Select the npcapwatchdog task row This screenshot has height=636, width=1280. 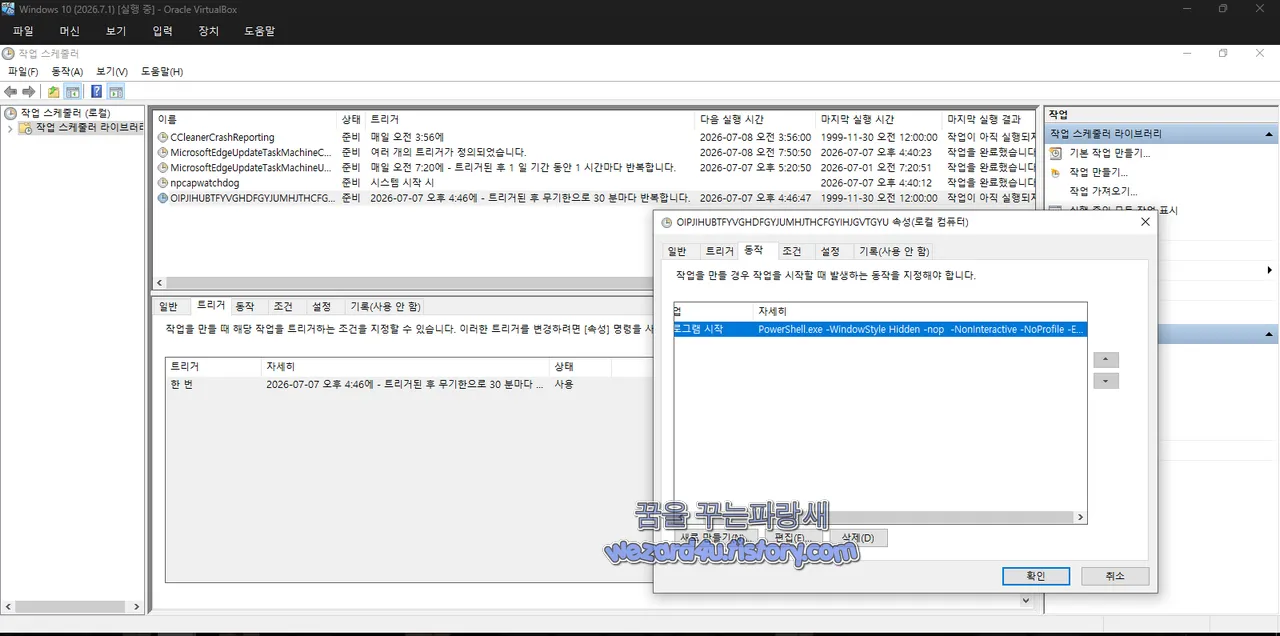point(595,183)
